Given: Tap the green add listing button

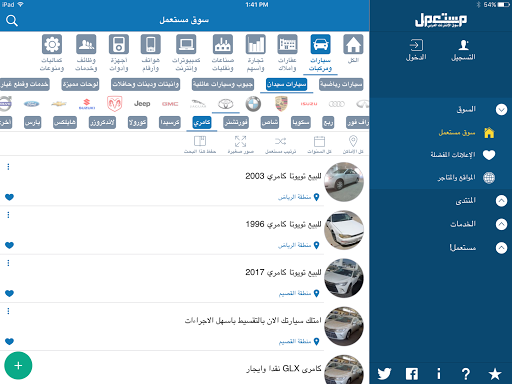Looking at the screenshot, I should [18, 366].
